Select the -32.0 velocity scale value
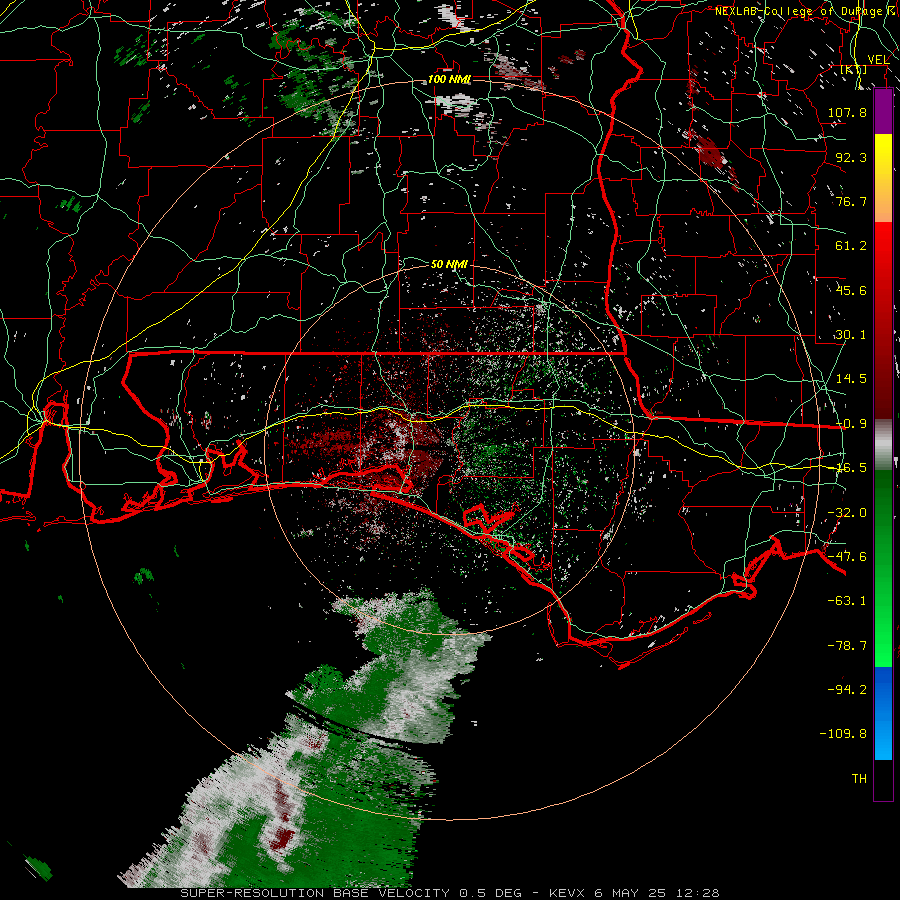Screen dimensions: 900x900 (847, 513)
